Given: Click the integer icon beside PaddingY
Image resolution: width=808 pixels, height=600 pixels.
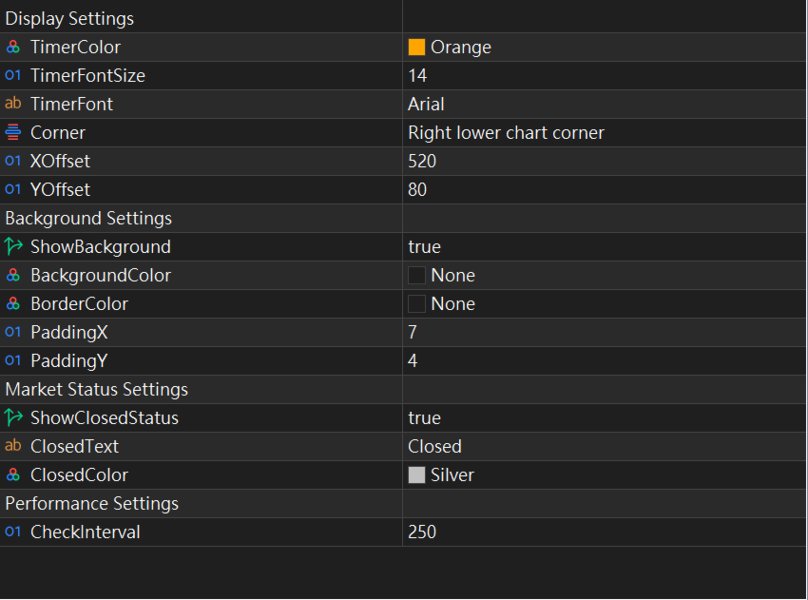Looking at the screenshot, I should point(13,360).
